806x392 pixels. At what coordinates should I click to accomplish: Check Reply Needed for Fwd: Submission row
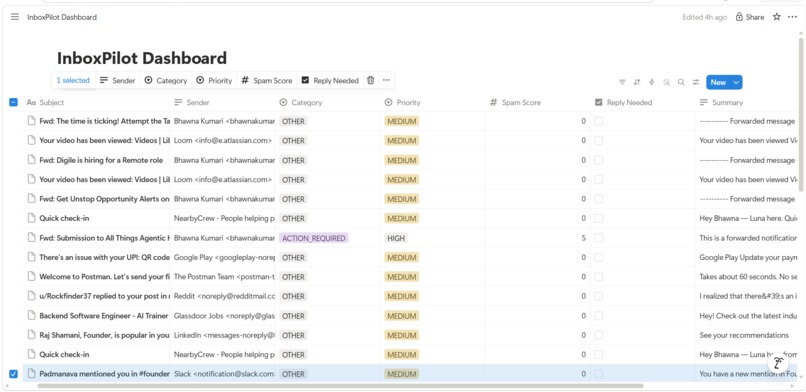tap(599, 238)
